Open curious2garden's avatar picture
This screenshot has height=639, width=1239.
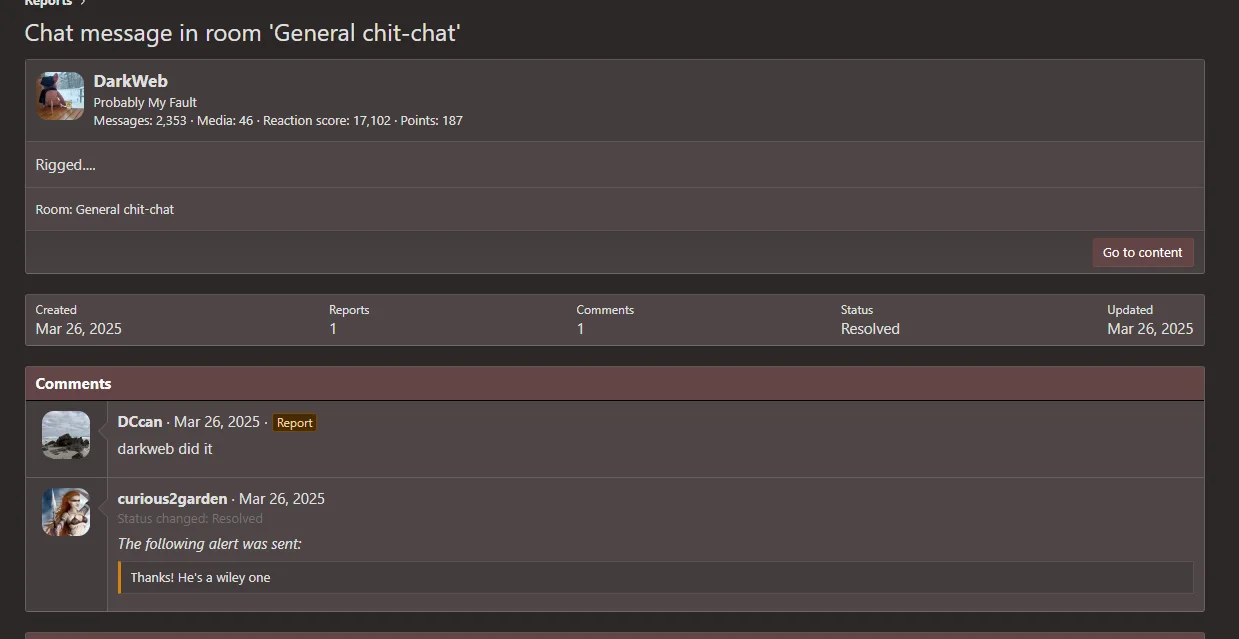coord(66,512)
